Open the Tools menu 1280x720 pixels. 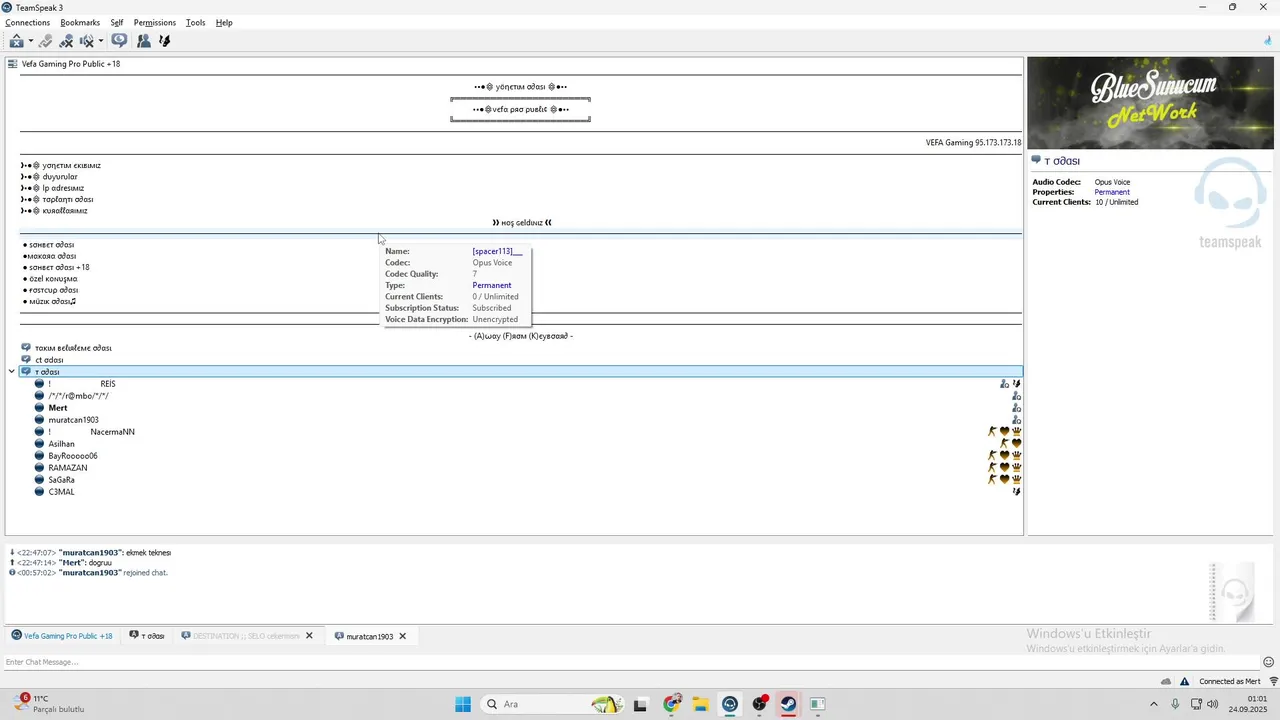(x=195, y=22)
